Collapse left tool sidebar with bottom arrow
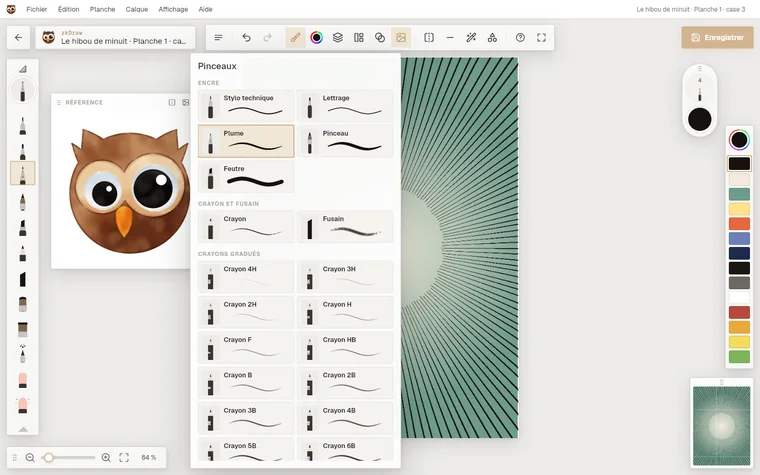The height and width of the screenshot is (475, 760). point(23,429)
